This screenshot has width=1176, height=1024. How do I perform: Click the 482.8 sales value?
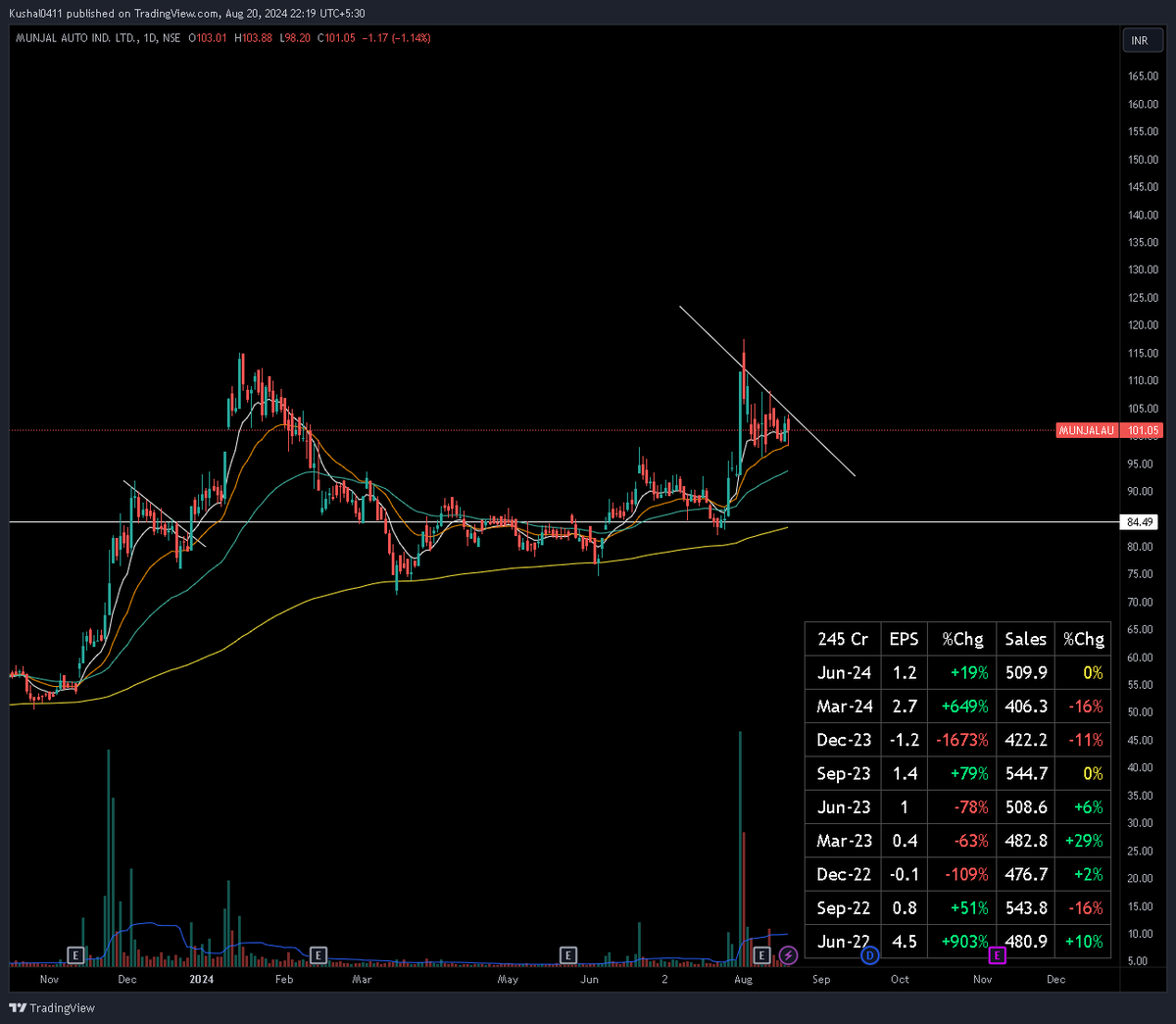click(x=1026, y=841)
